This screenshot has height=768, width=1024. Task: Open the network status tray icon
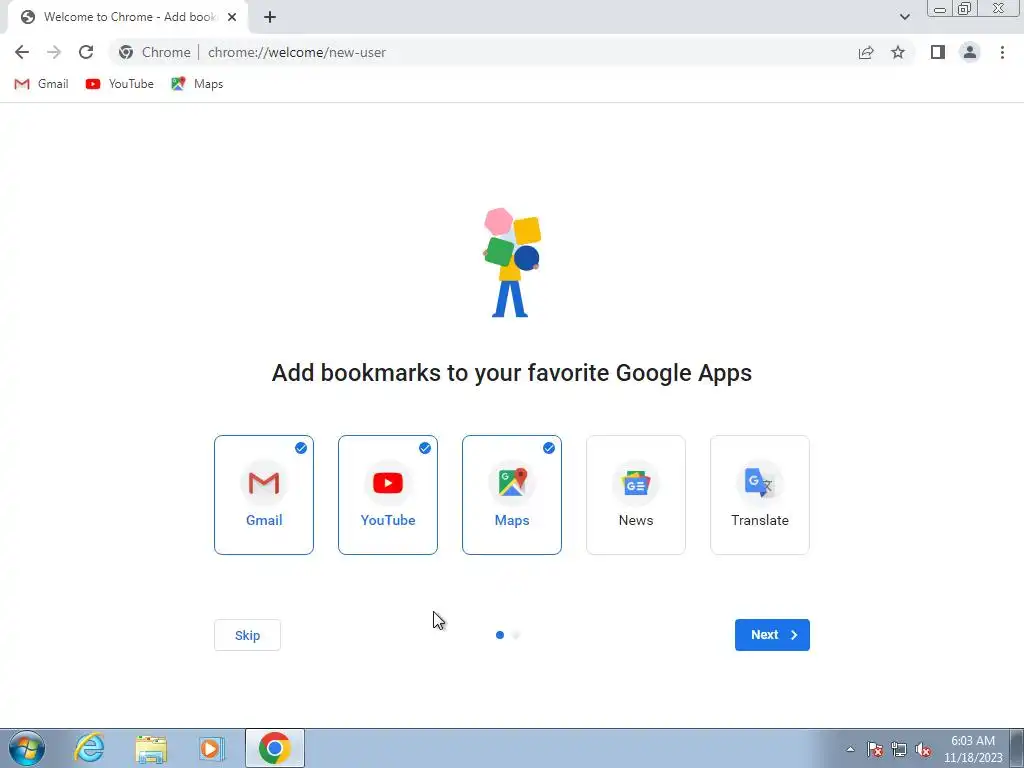(899, 749)
